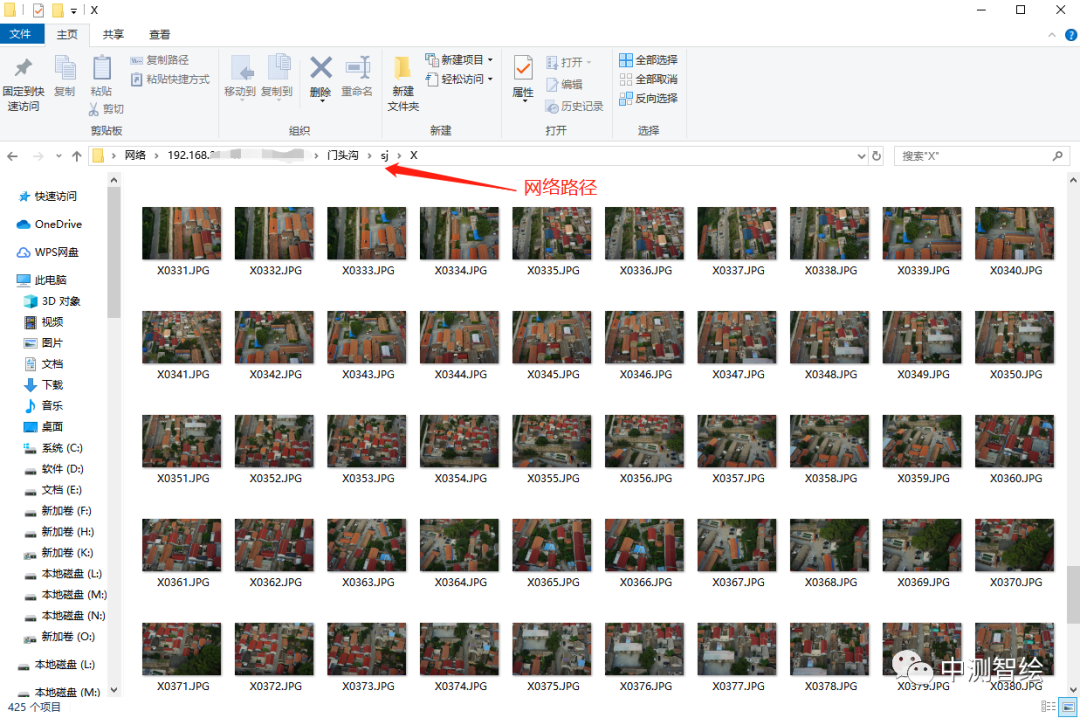Click the 门头沟 breadcrumb segment
The width and height of the screenshot is (1080, 718).
pos(342,156)
